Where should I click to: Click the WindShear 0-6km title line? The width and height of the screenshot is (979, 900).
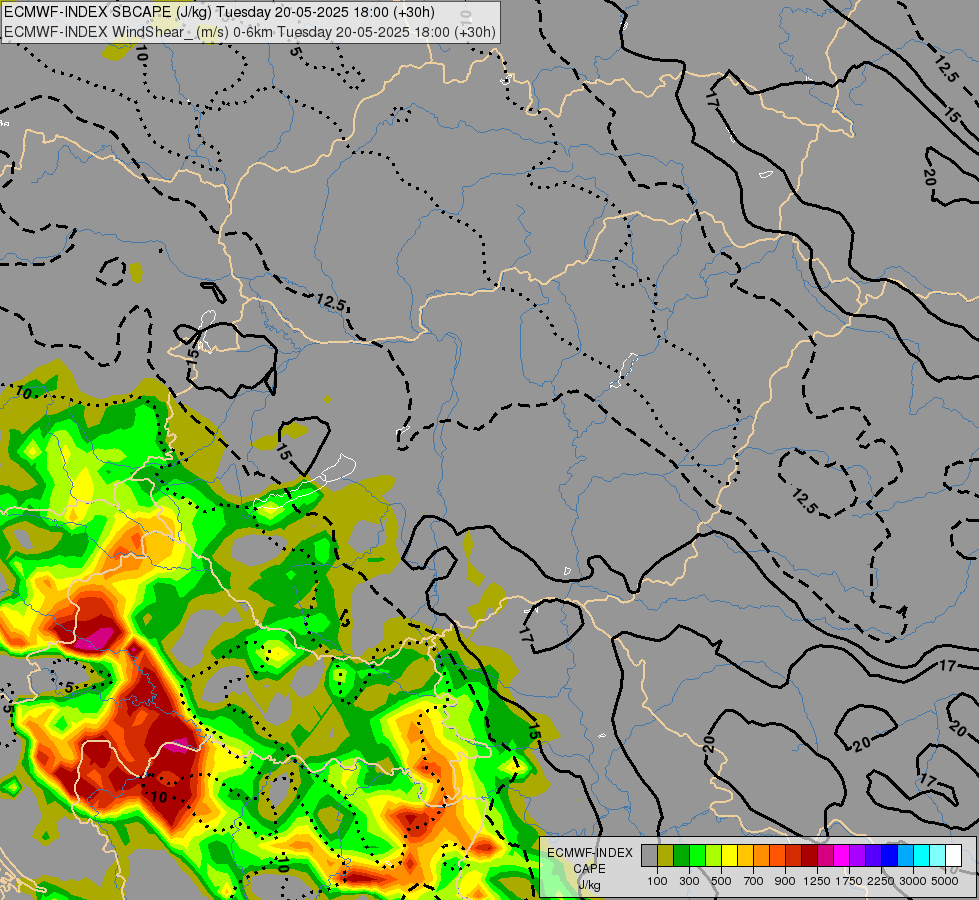click(250, 32)
